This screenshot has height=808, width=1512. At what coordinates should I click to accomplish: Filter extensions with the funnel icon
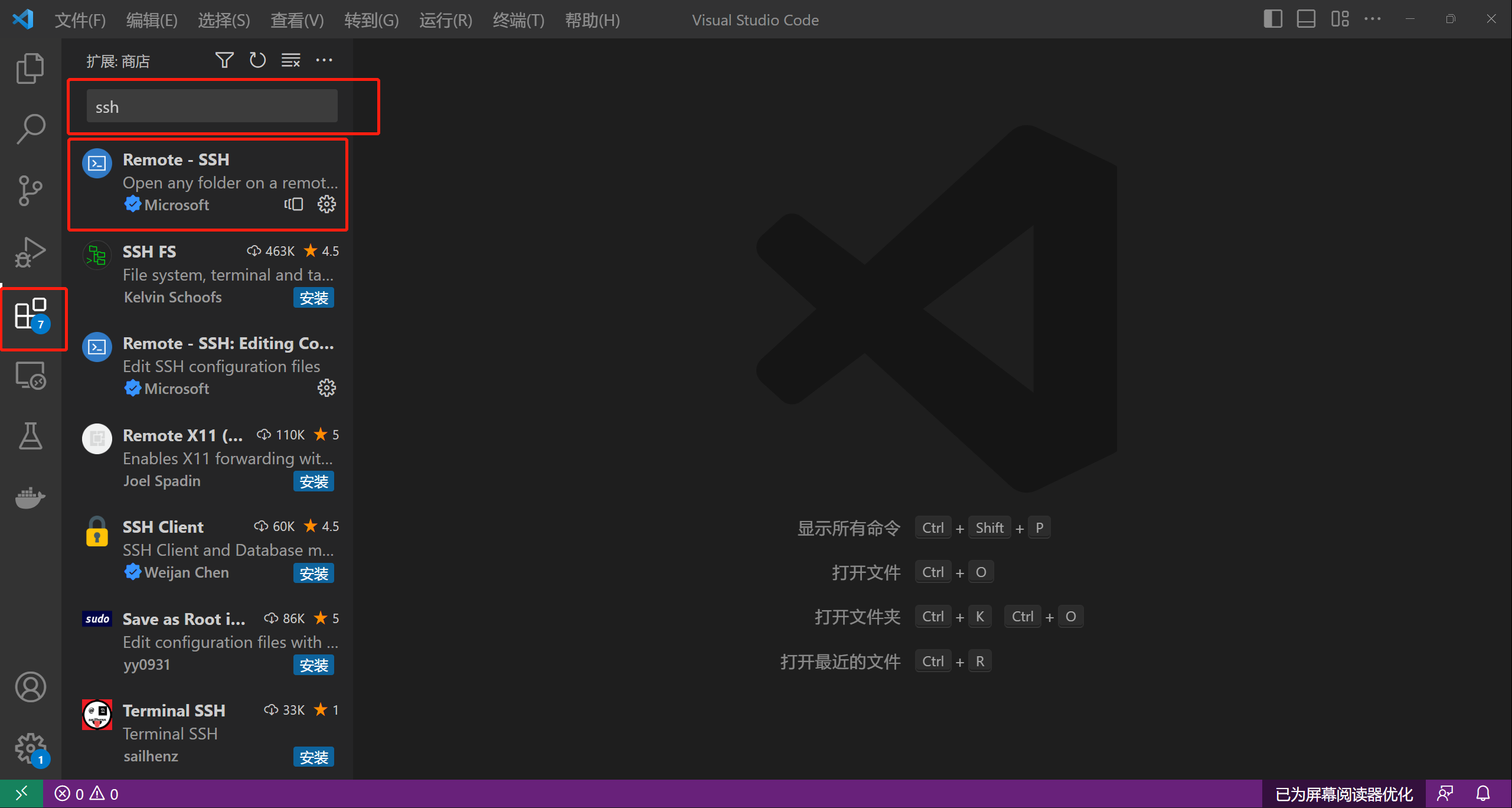pyautogui.click(x=224, y=60)
